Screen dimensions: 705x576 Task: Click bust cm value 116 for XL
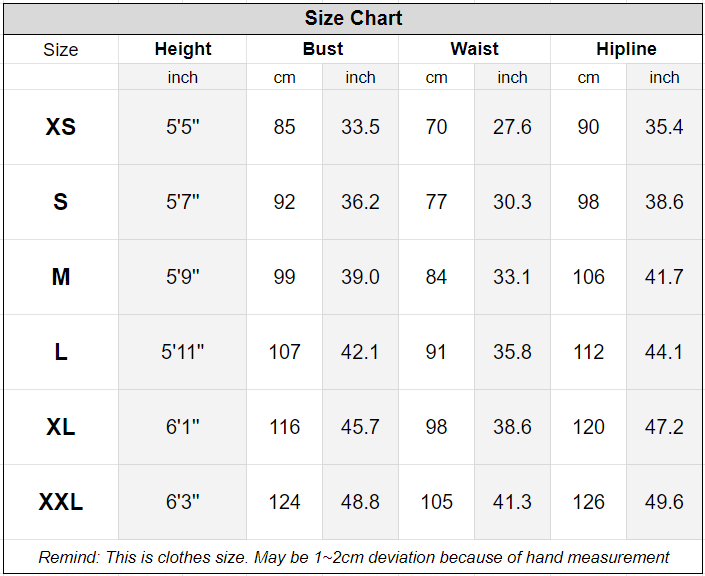pos(285,427)
